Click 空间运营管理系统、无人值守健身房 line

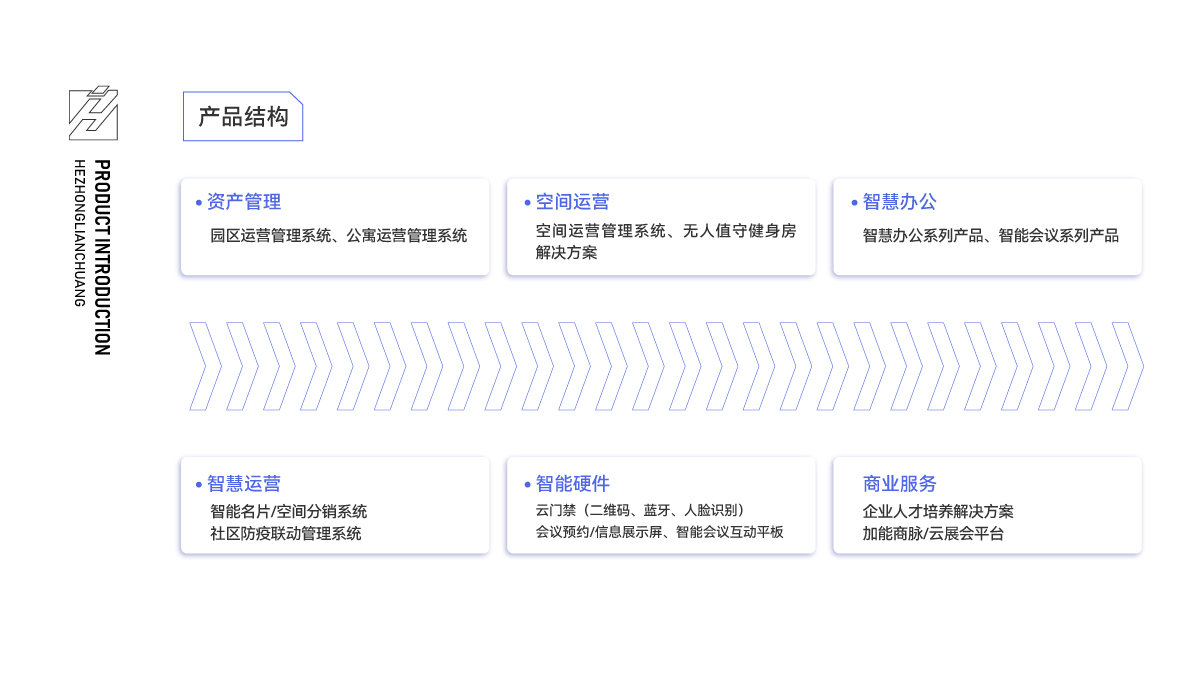[x=666, y=231]
